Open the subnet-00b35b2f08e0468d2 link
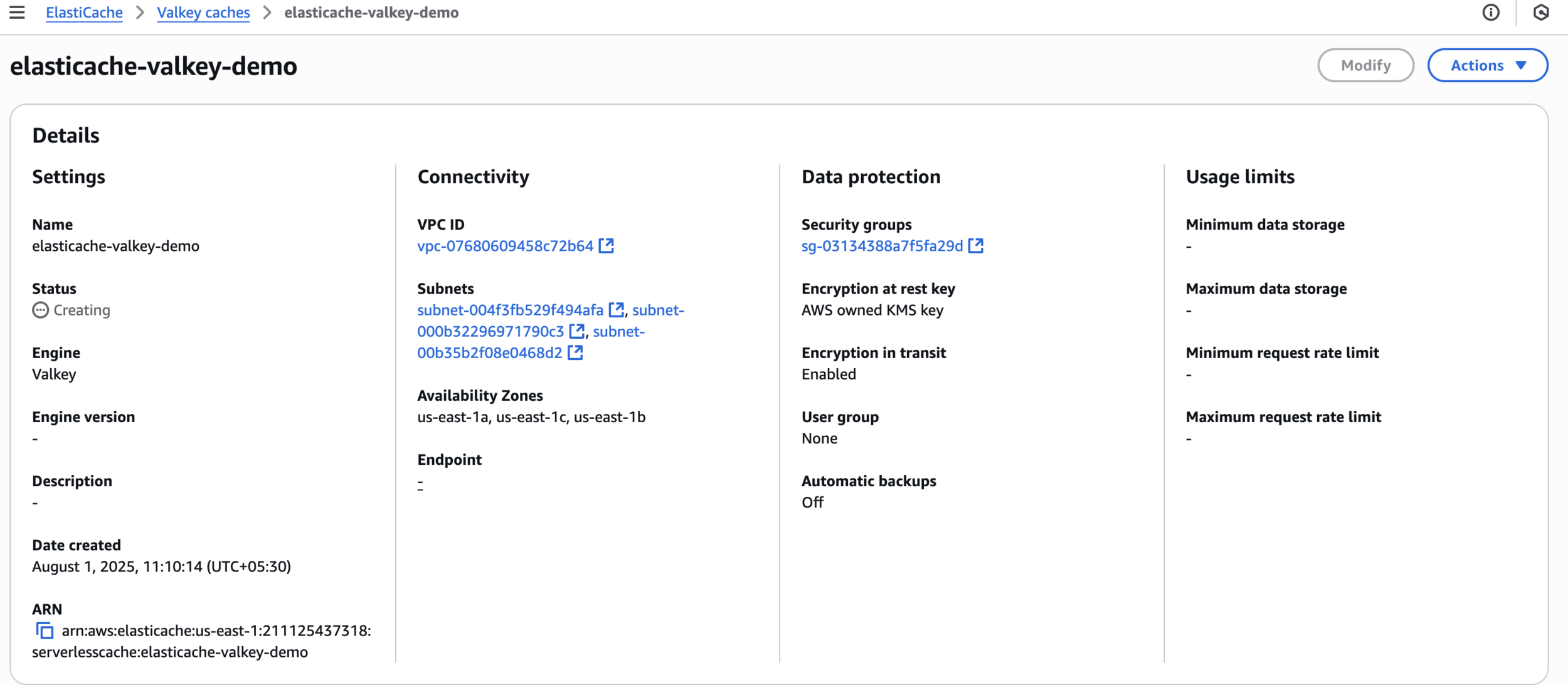 489,353
